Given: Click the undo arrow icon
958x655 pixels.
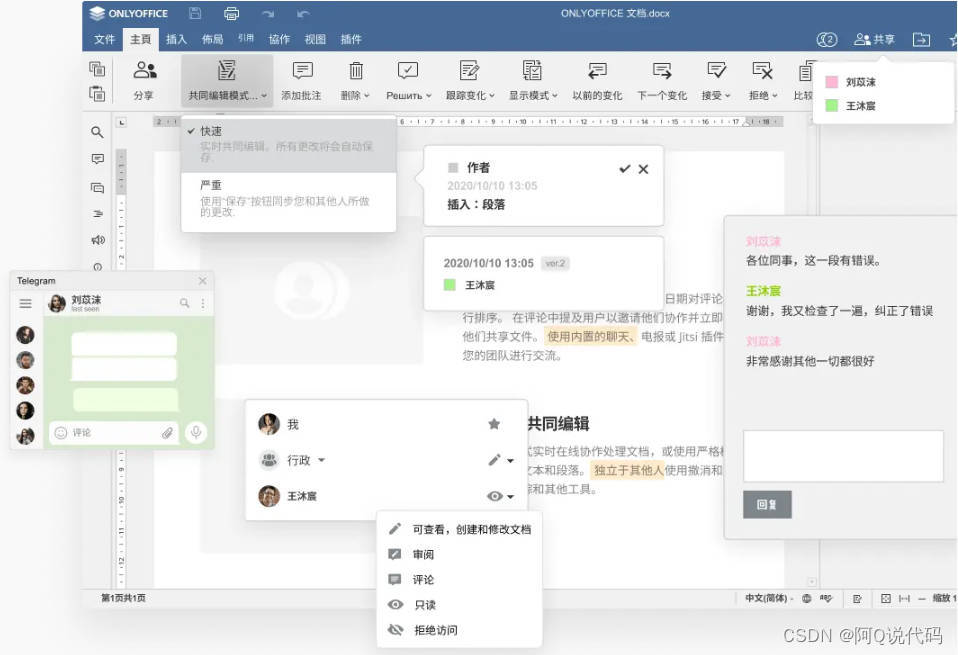Looking at the screenshot, I should tap(303, 13).
